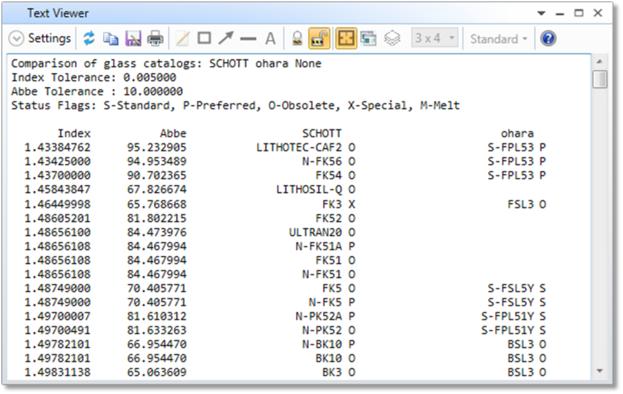This screenshot has width=623, height=394.
Task: Open the clone window icon
Action: [369, 39]
